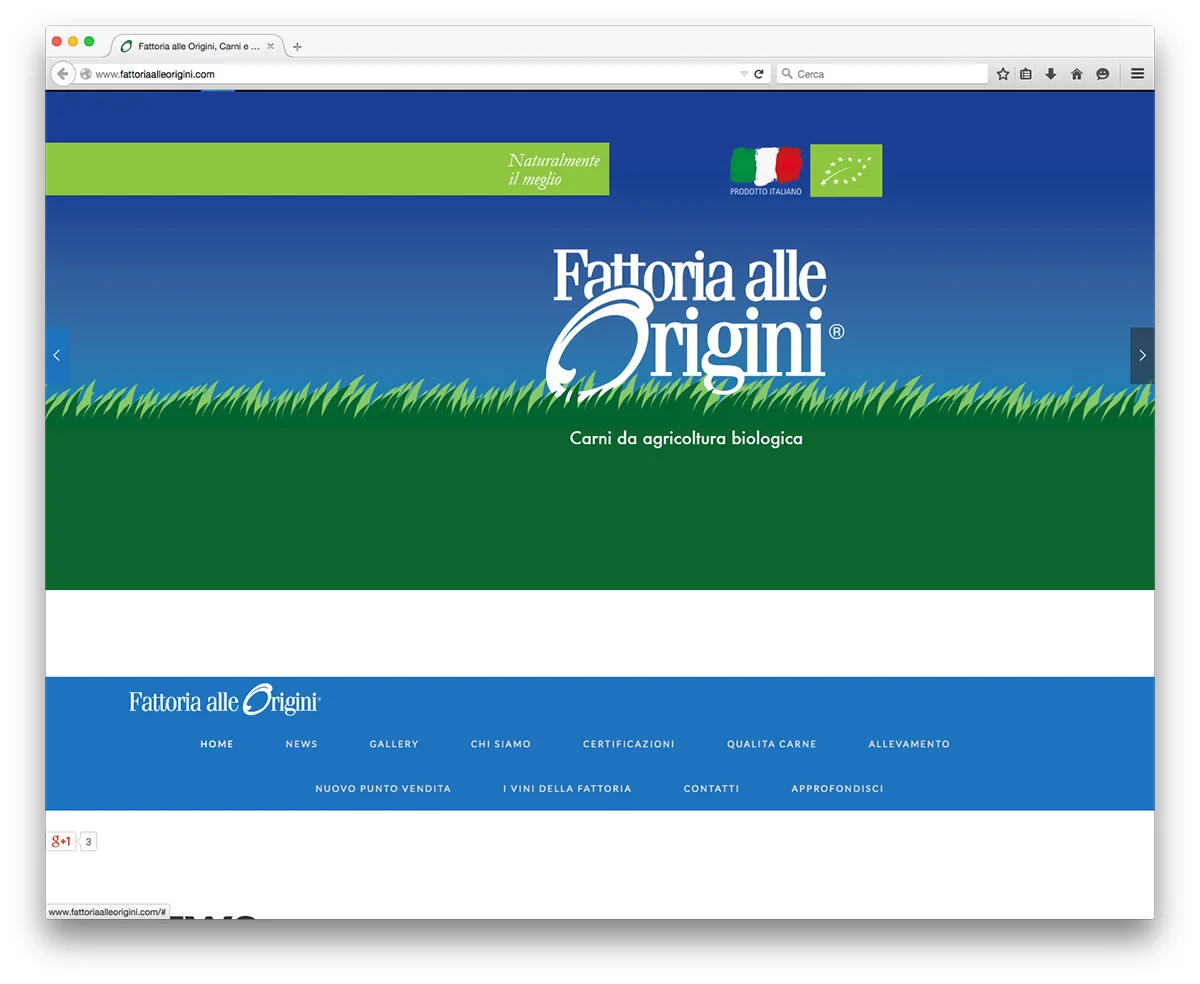This screenshot has width=1200, height=984.
Task: Show the URL history dropdown arrow
Action: click(743, 74)
